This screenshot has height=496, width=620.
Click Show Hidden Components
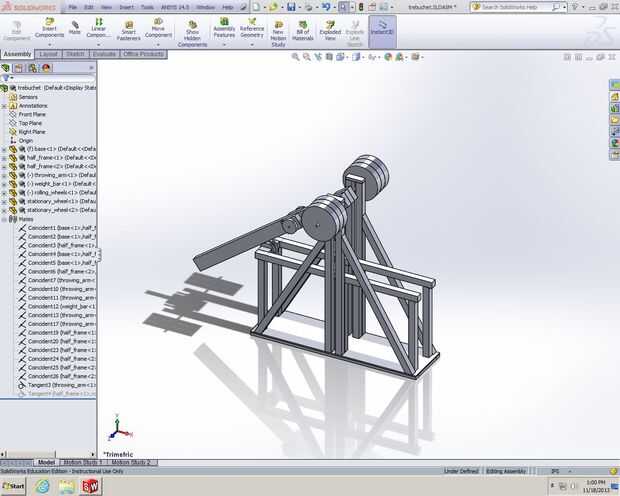click(192, 34)
